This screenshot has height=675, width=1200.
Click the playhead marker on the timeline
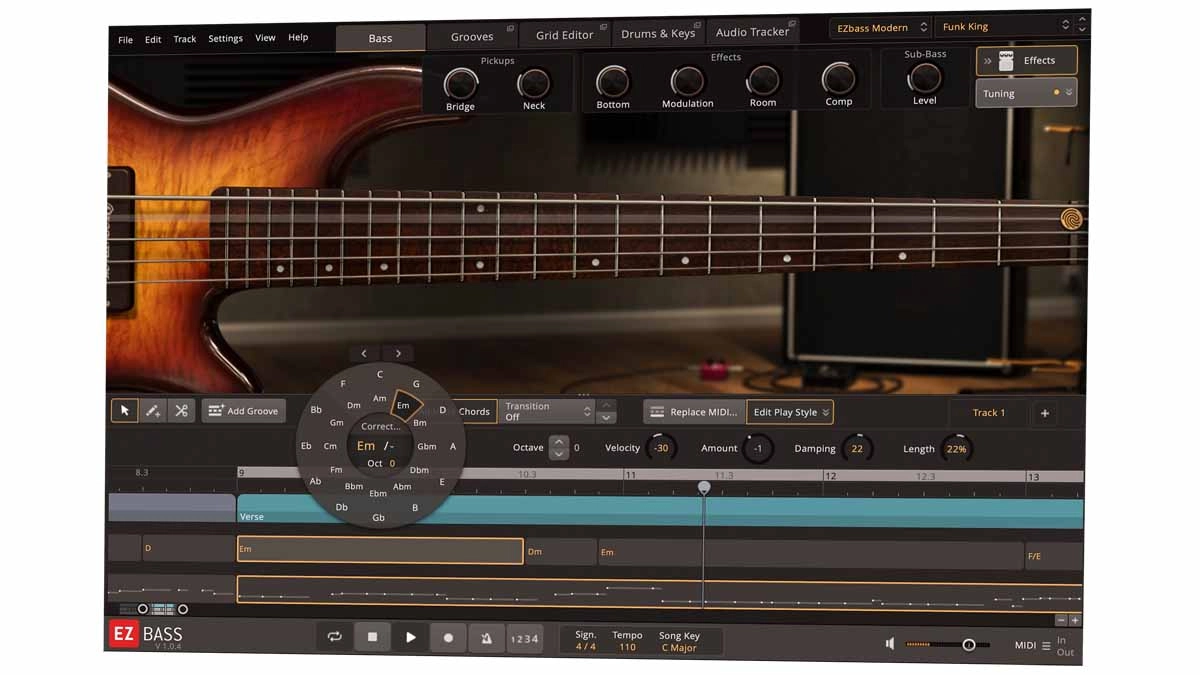click(x=704, y=487)
